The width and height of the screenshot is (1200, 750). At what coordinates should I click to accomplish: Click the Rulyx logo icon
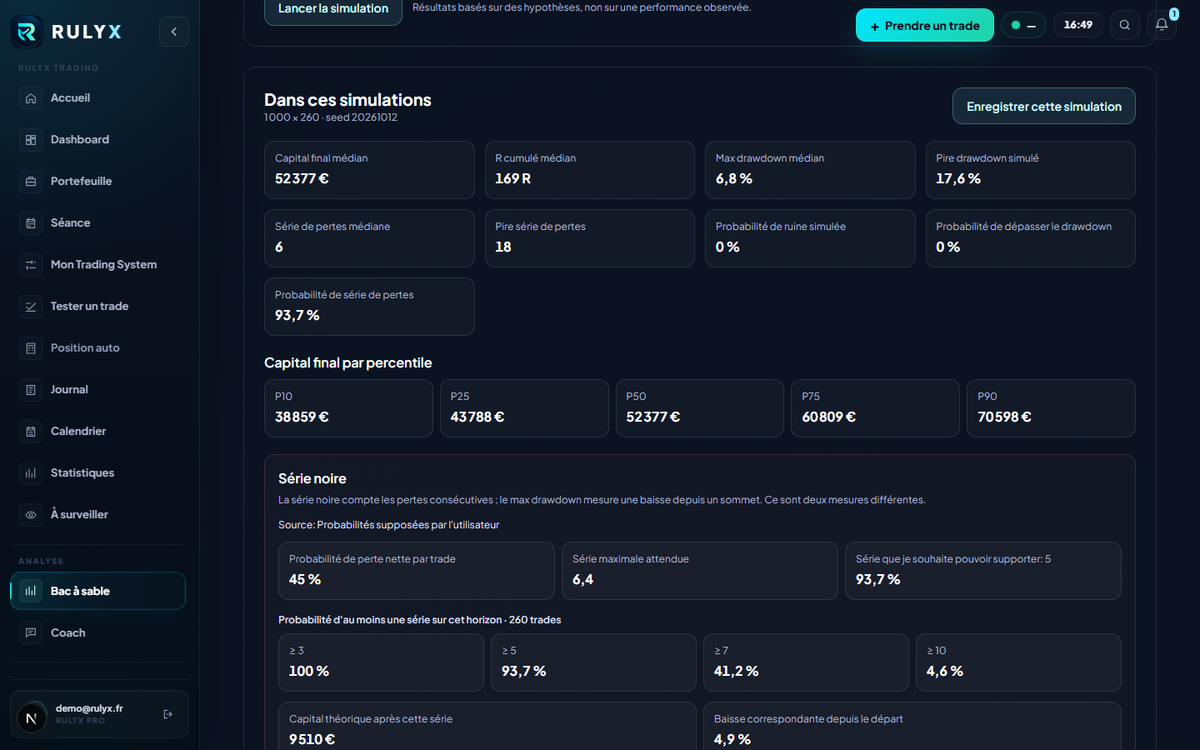coord(28,32)
